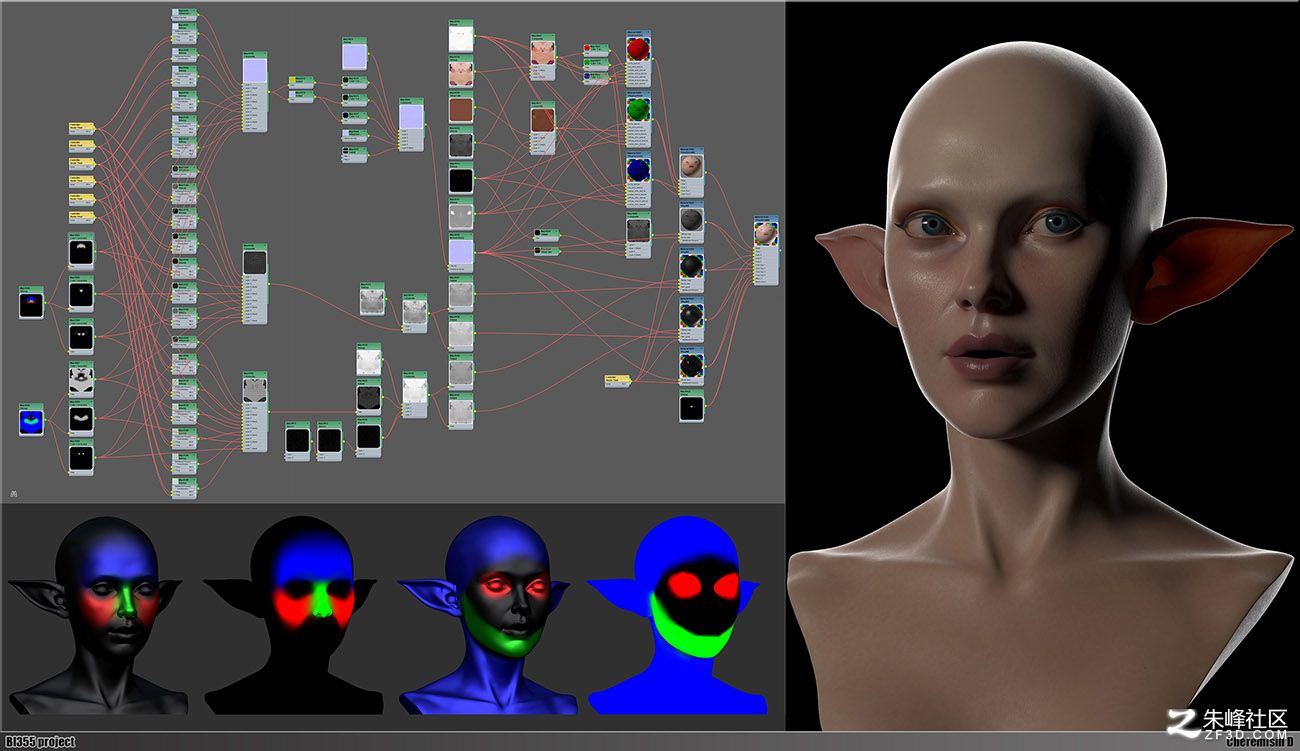Click the blue shaded head preview with red eyes
1300x751 pixels.
[x=489, y=613]
